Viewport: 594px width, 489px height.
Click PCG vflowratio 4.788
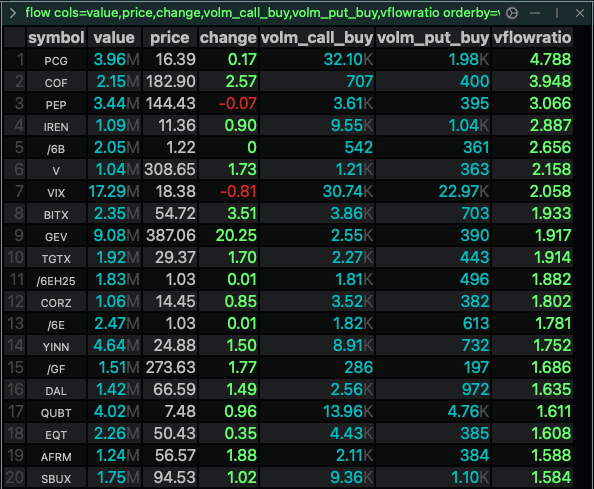pos(532,60)
